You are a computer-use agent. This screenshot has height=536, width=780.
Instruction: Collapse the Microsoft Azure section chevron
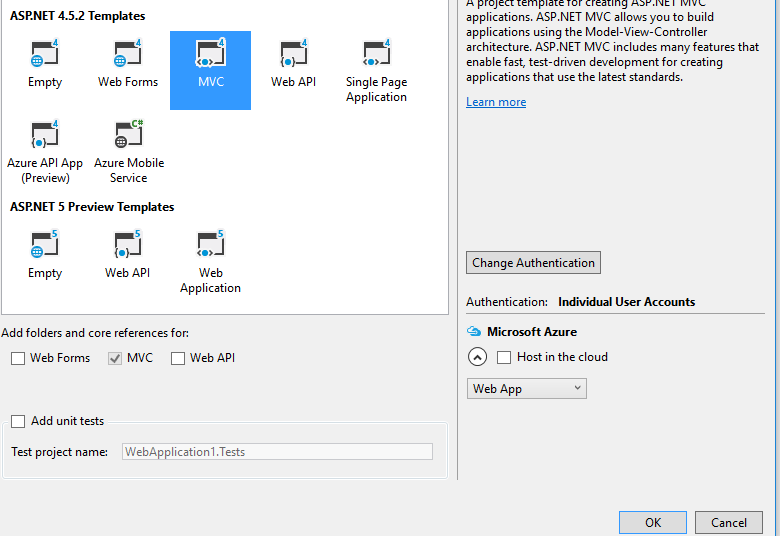tap(478, 357)
